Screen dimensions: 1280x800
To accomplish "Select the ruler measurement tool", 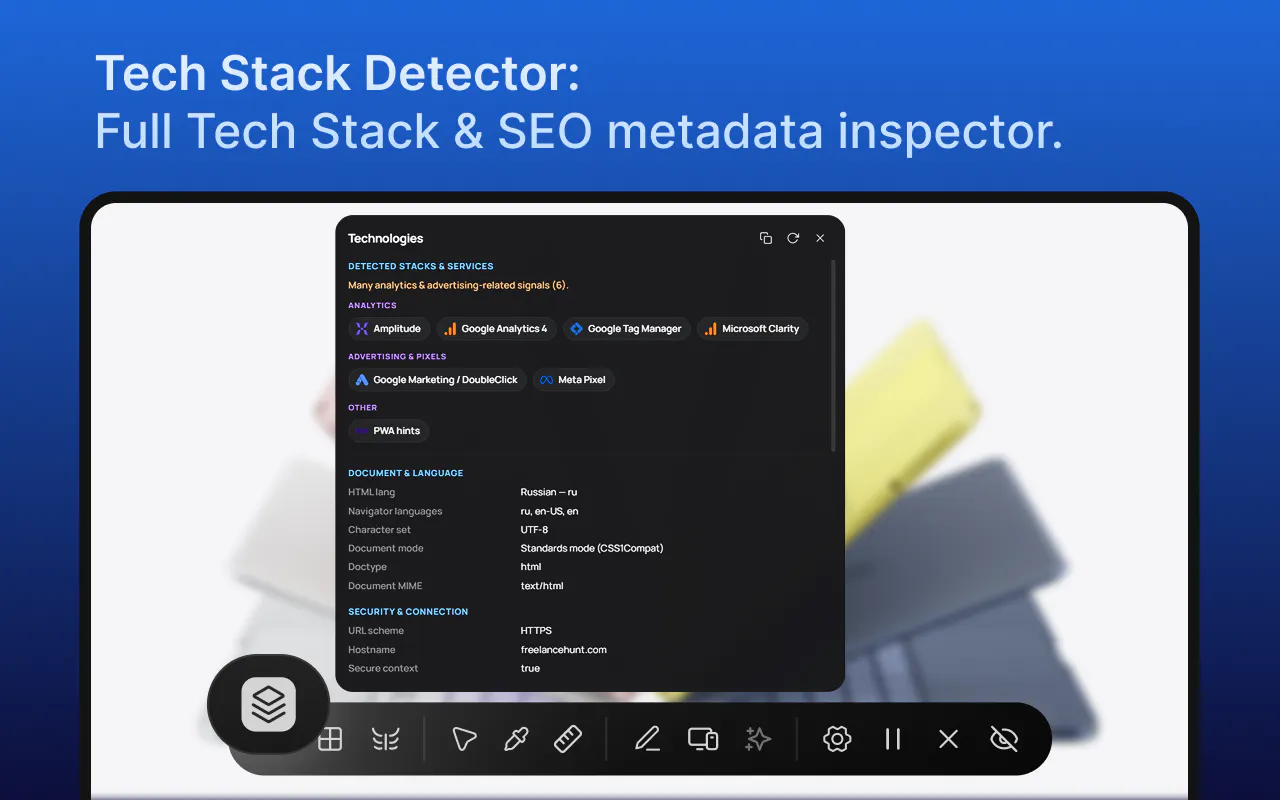I will [x=568, y=739].
